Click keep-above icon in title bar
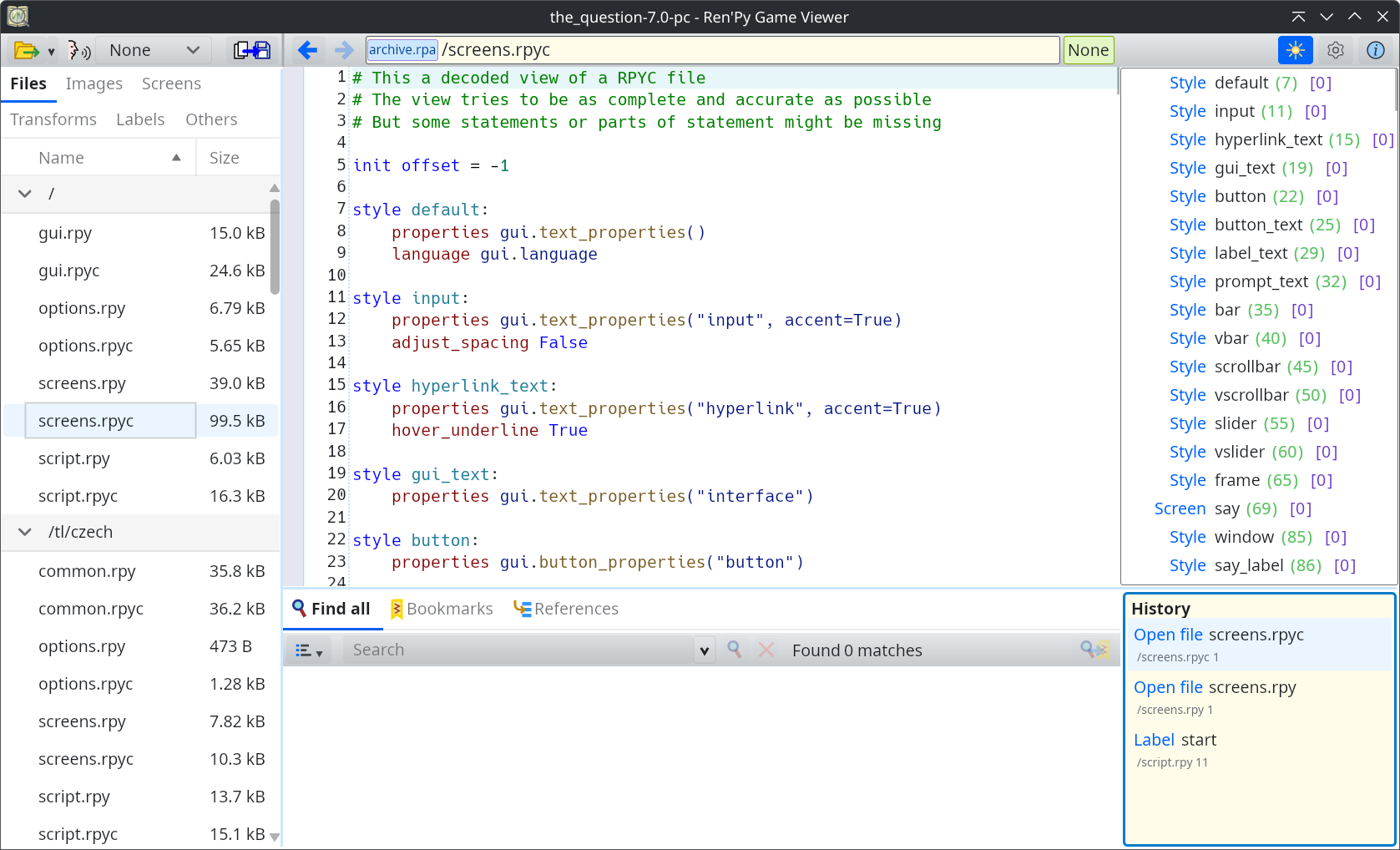This screenshot has height=850, width=1400. point(1298,17)
